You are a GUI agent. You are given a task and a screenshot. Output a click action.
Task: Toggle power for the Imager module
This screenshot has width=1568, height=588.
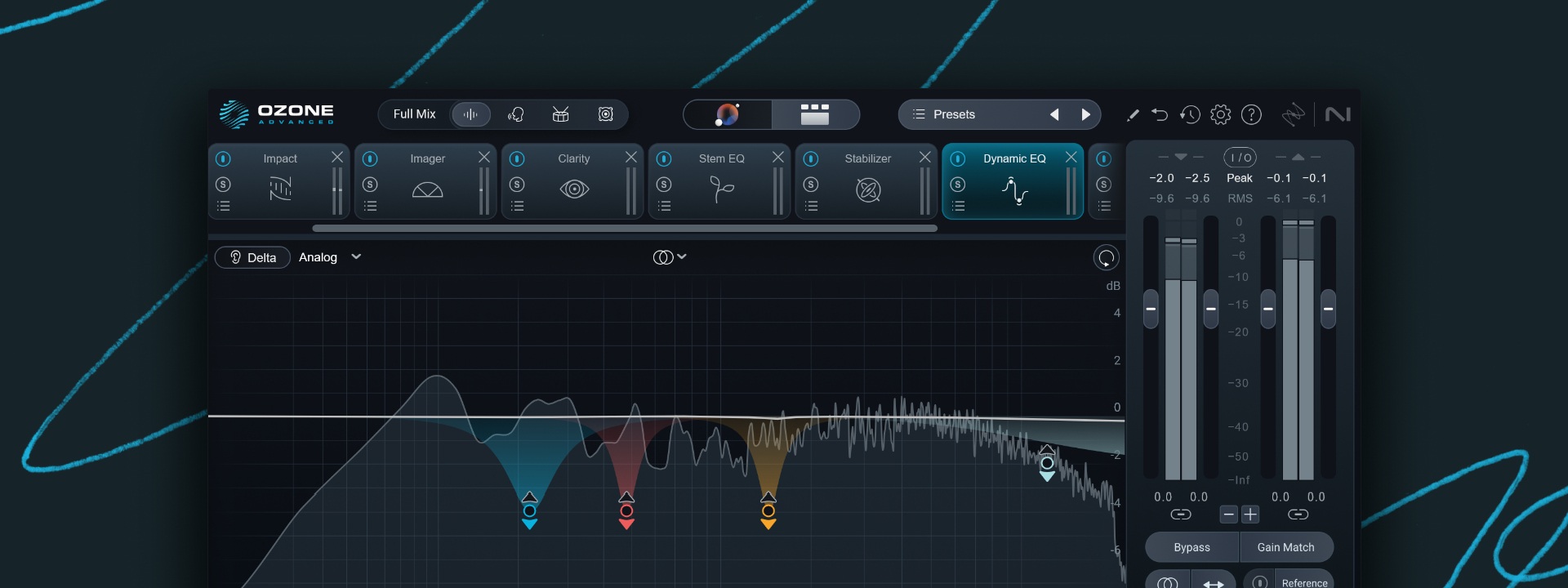point(370,158)
